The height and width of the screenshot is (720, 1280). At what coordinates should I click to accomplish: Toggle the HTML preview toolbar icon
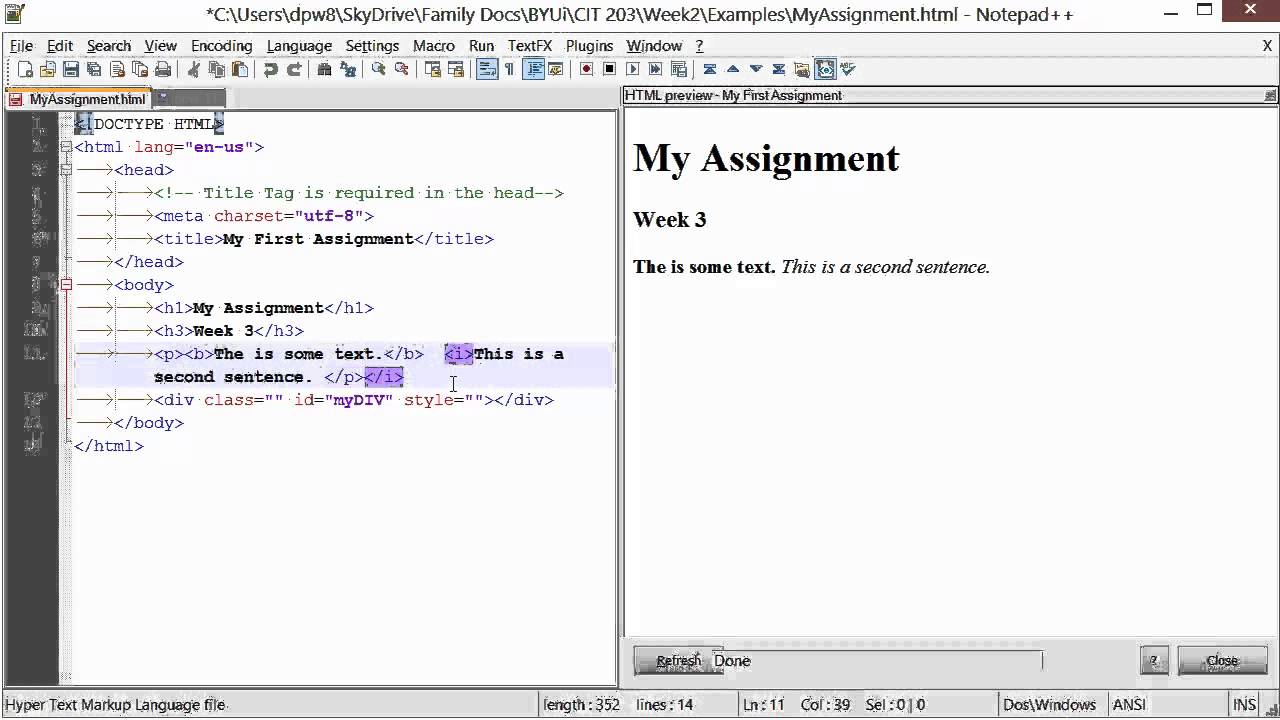pyautogui.click(x=825, y=69)
